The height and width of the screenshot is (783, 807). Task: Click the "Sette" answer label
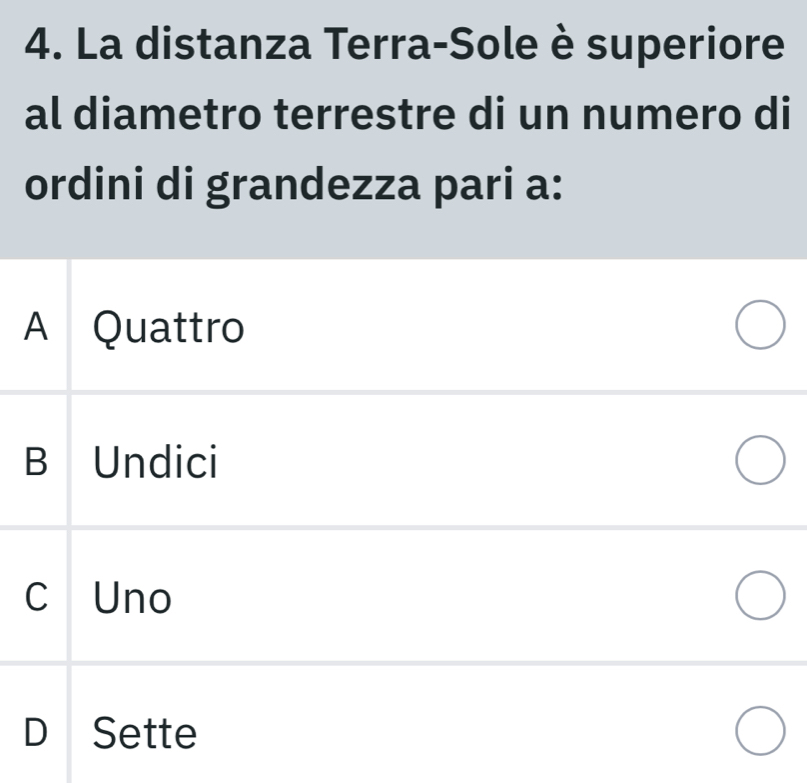coord(145,734)
